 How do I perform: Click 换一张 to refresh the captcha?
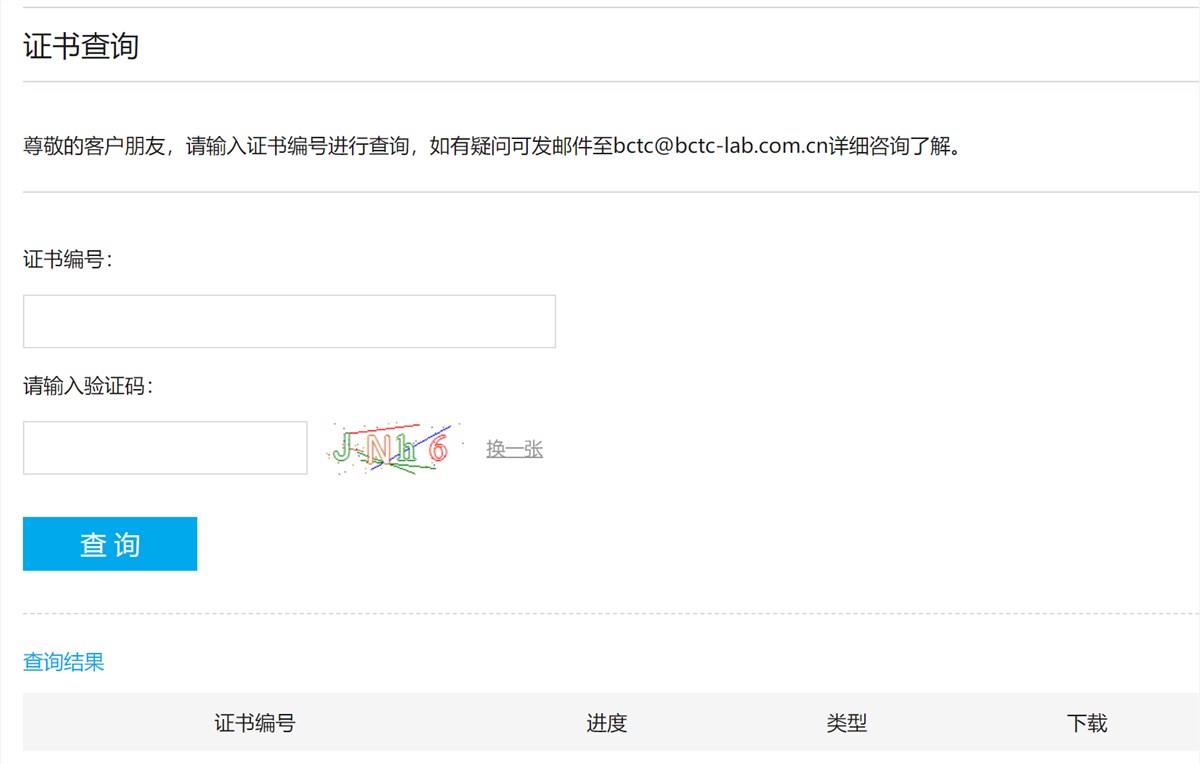pyautogui.click(x=514, y=449)
